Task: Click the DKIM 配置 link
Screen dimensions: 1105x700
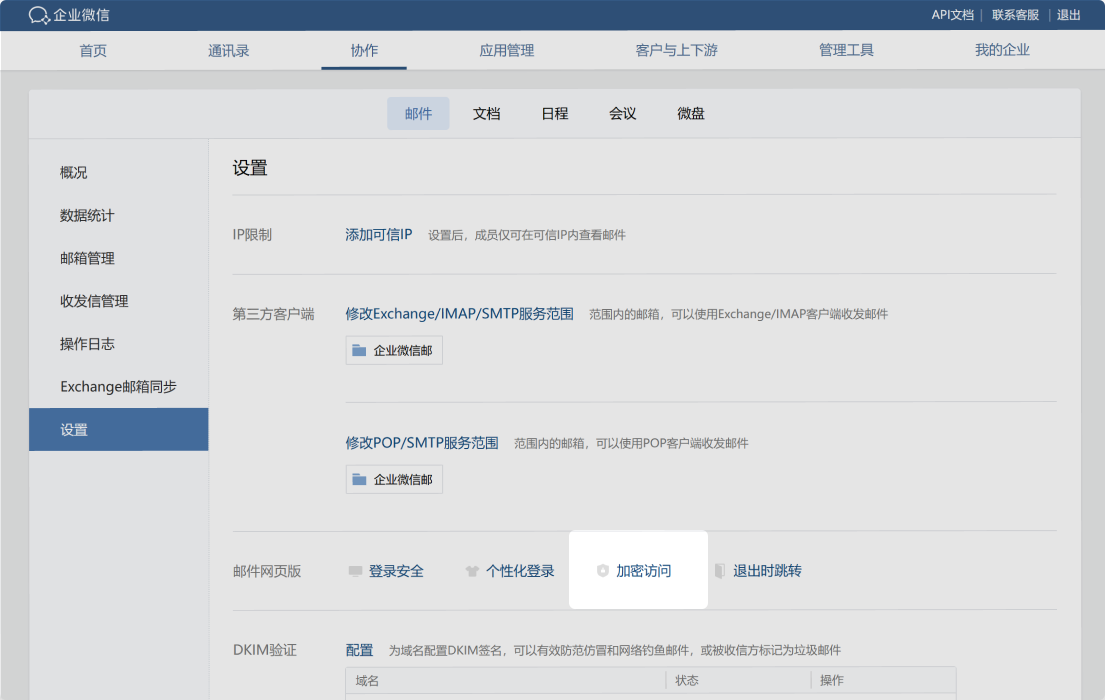Action: (359, 650)
